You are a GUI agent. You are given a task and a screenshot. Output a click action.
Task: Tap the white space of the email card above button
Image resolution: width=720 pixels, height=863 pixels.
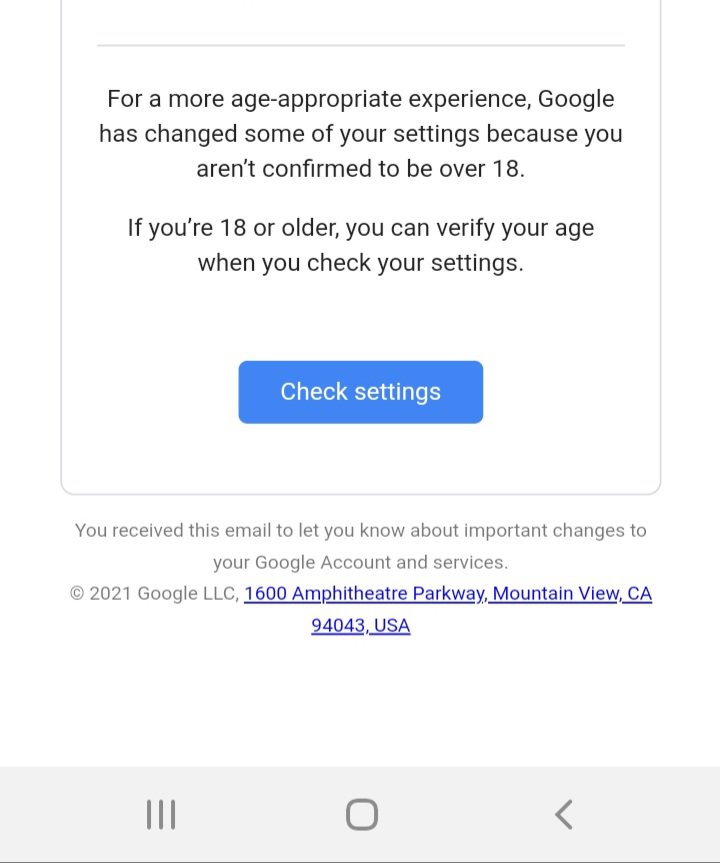pyautogui.click(x=361, y=319)
